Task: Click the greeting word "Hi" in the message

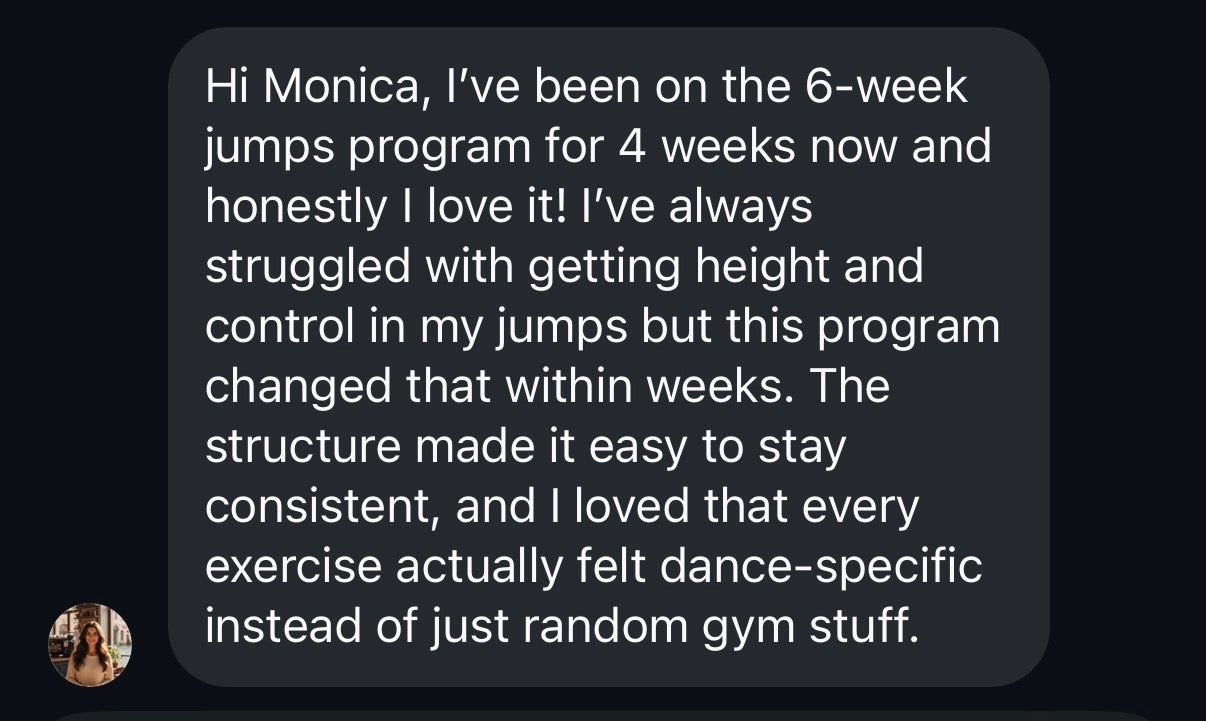Action: coord(226,87)
